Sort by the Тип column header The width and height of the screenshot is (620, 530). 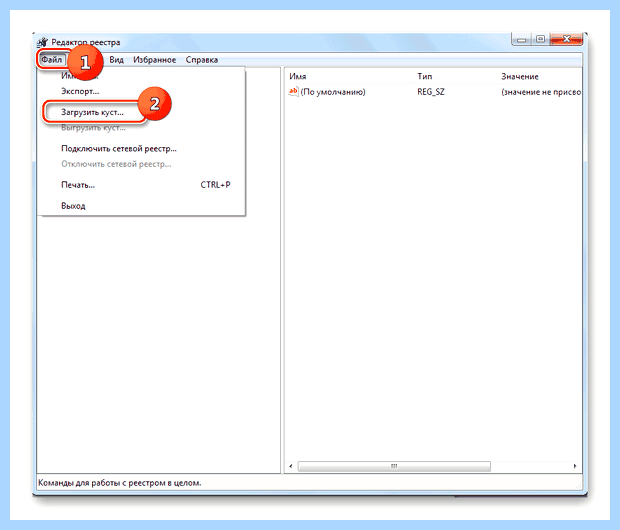coord(425,76)
